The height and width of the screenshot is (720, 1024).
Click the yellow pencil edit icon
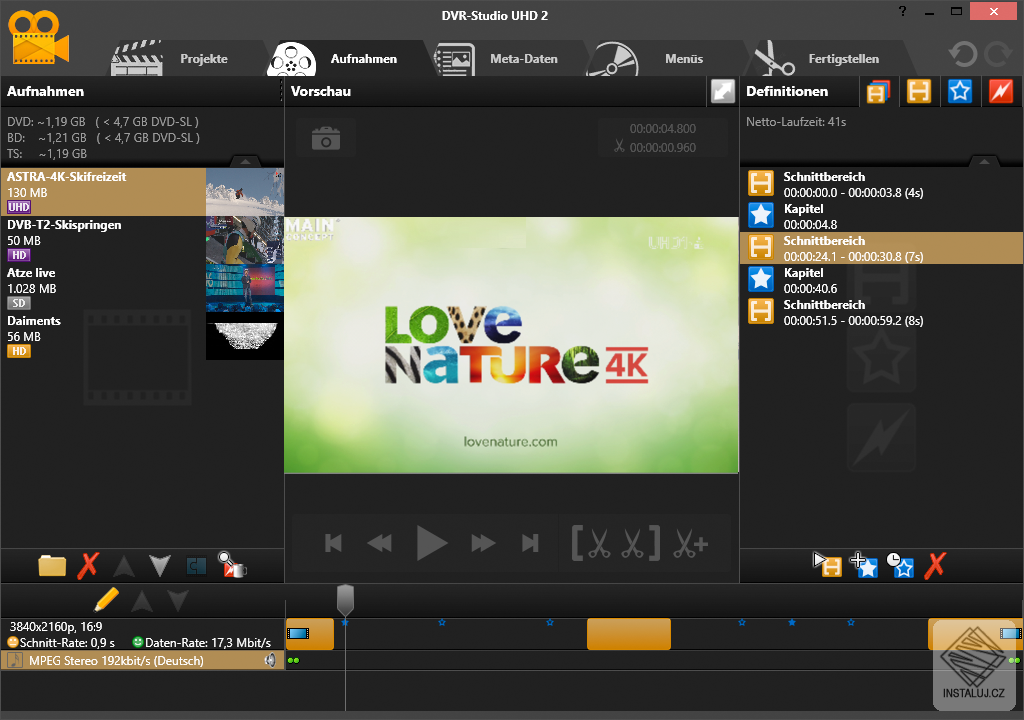click(106, 599)
